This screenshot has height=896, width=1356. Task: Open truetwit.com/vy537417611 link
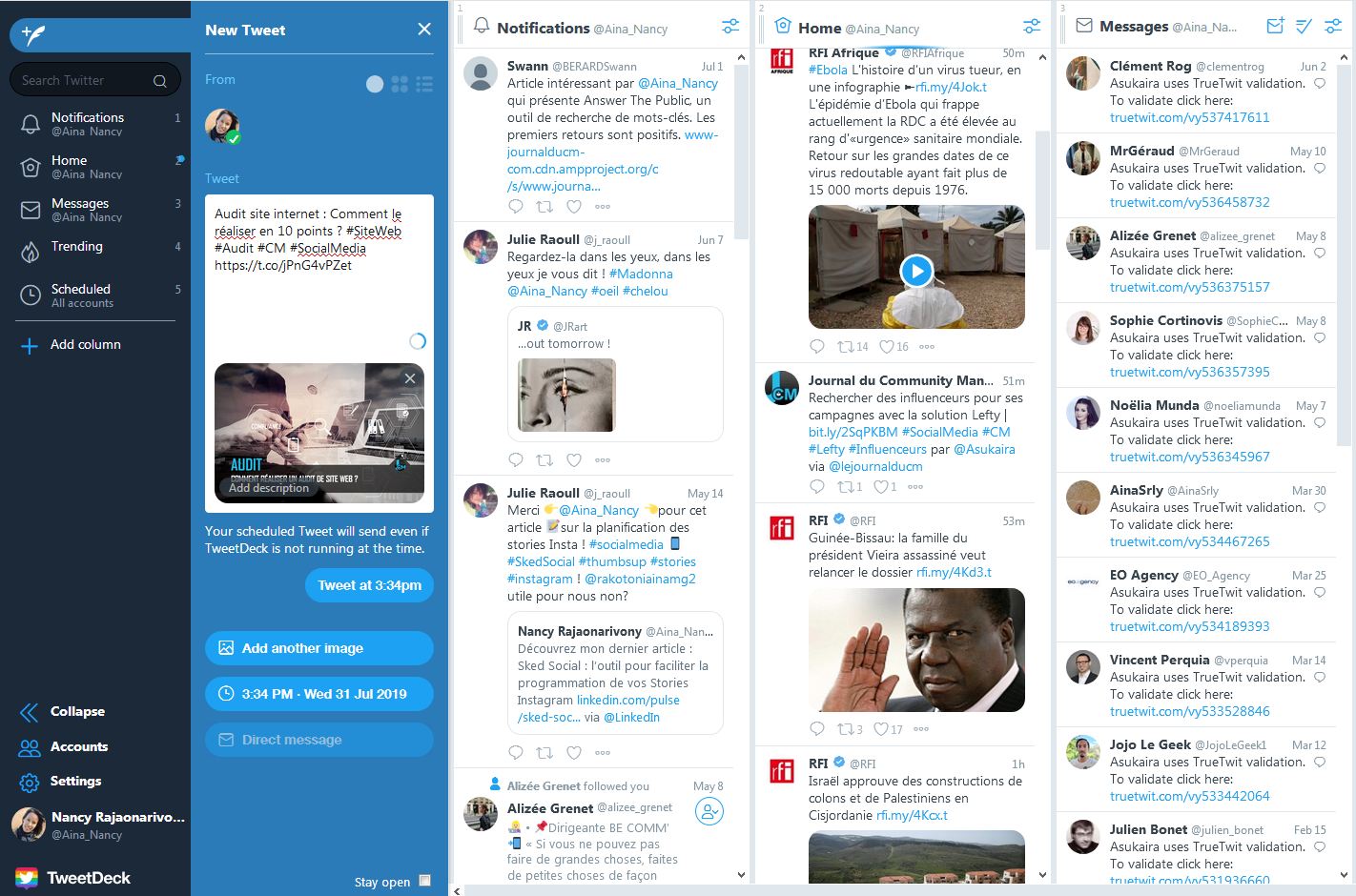(x=1189, y=117)
